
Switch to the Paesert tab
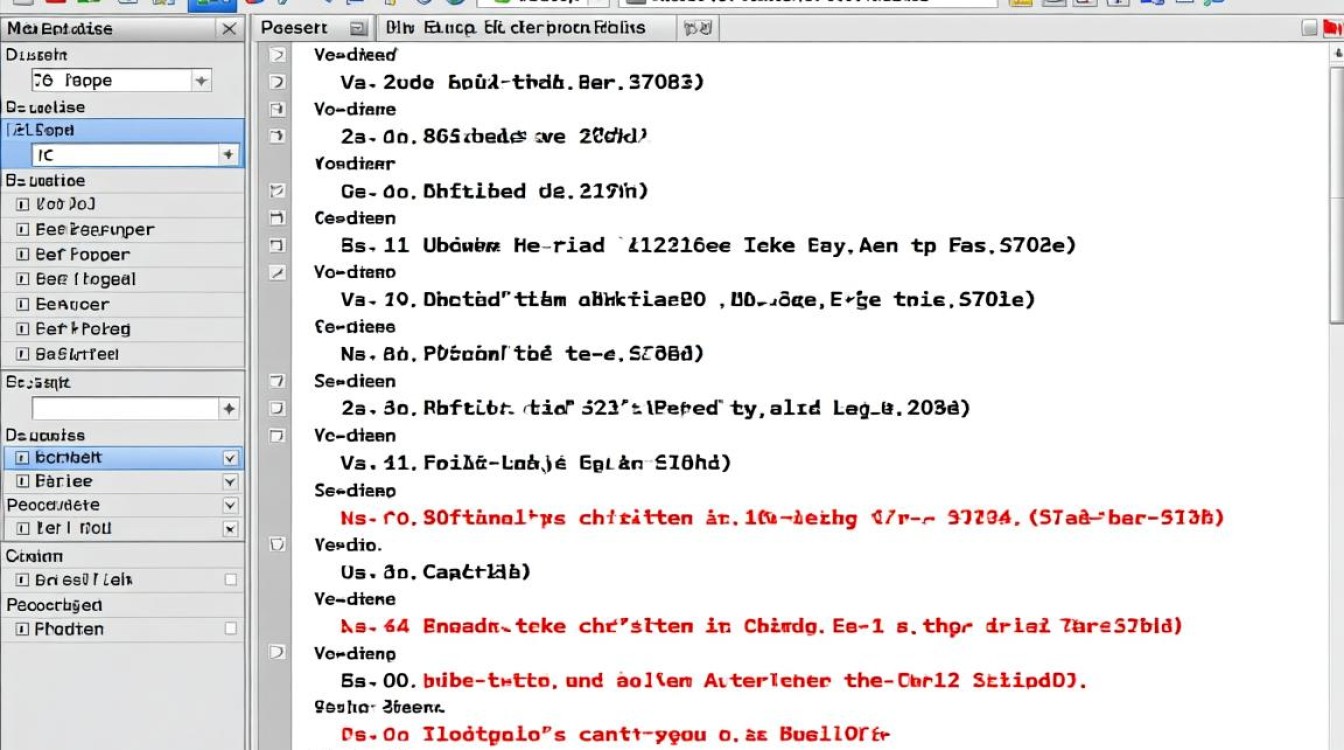tap(294, 28)
